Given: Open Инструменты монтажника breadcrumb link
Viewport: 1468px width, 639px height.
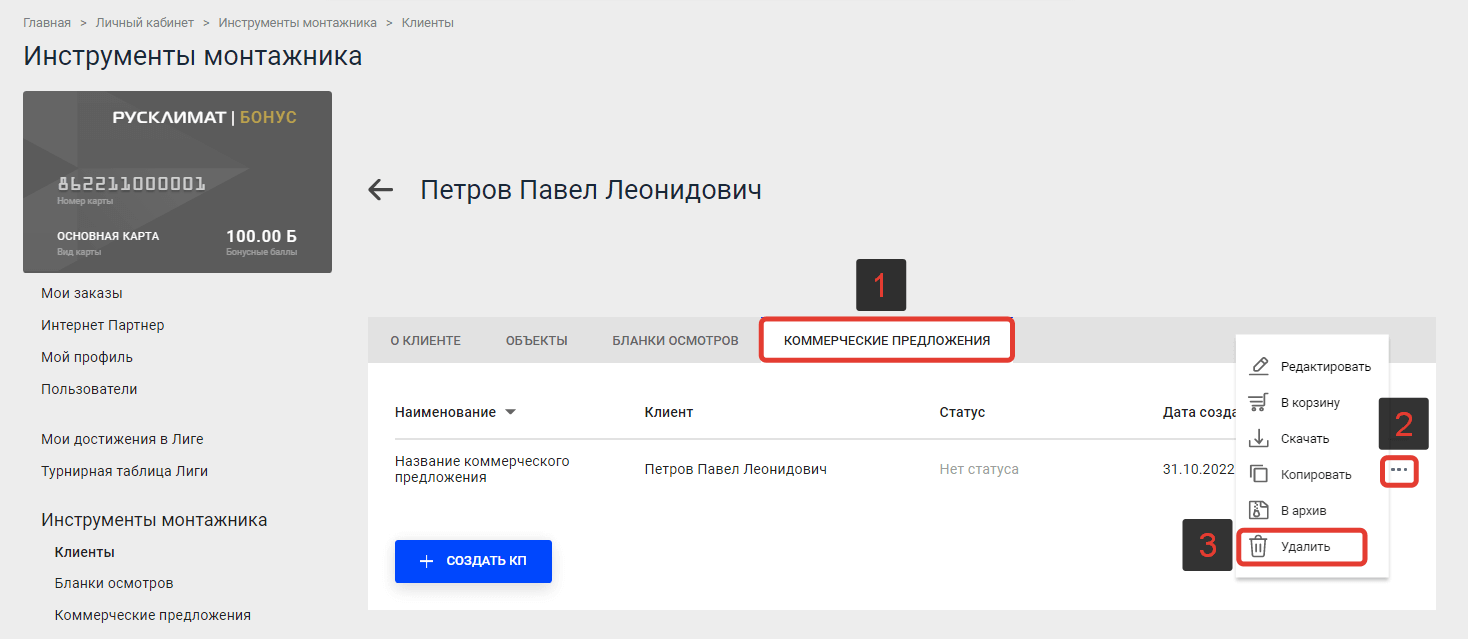Looking at the screenshot, I should (298, 22).
